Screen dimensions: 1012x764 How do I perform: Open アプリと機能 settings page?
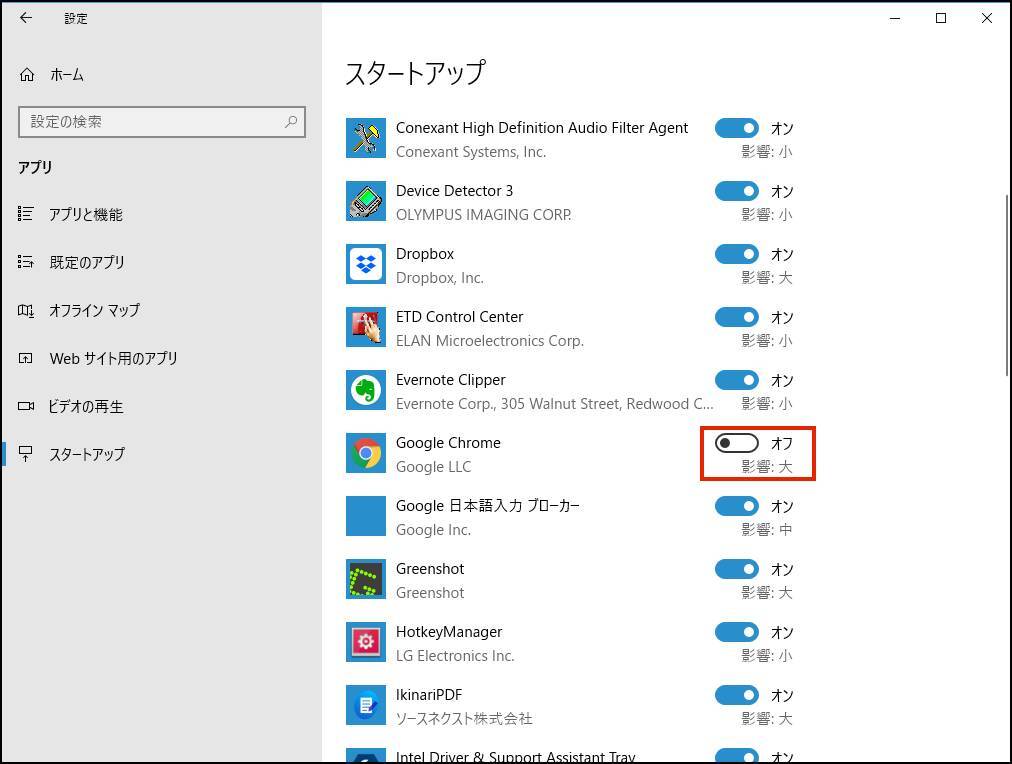(x=86, y=214)
